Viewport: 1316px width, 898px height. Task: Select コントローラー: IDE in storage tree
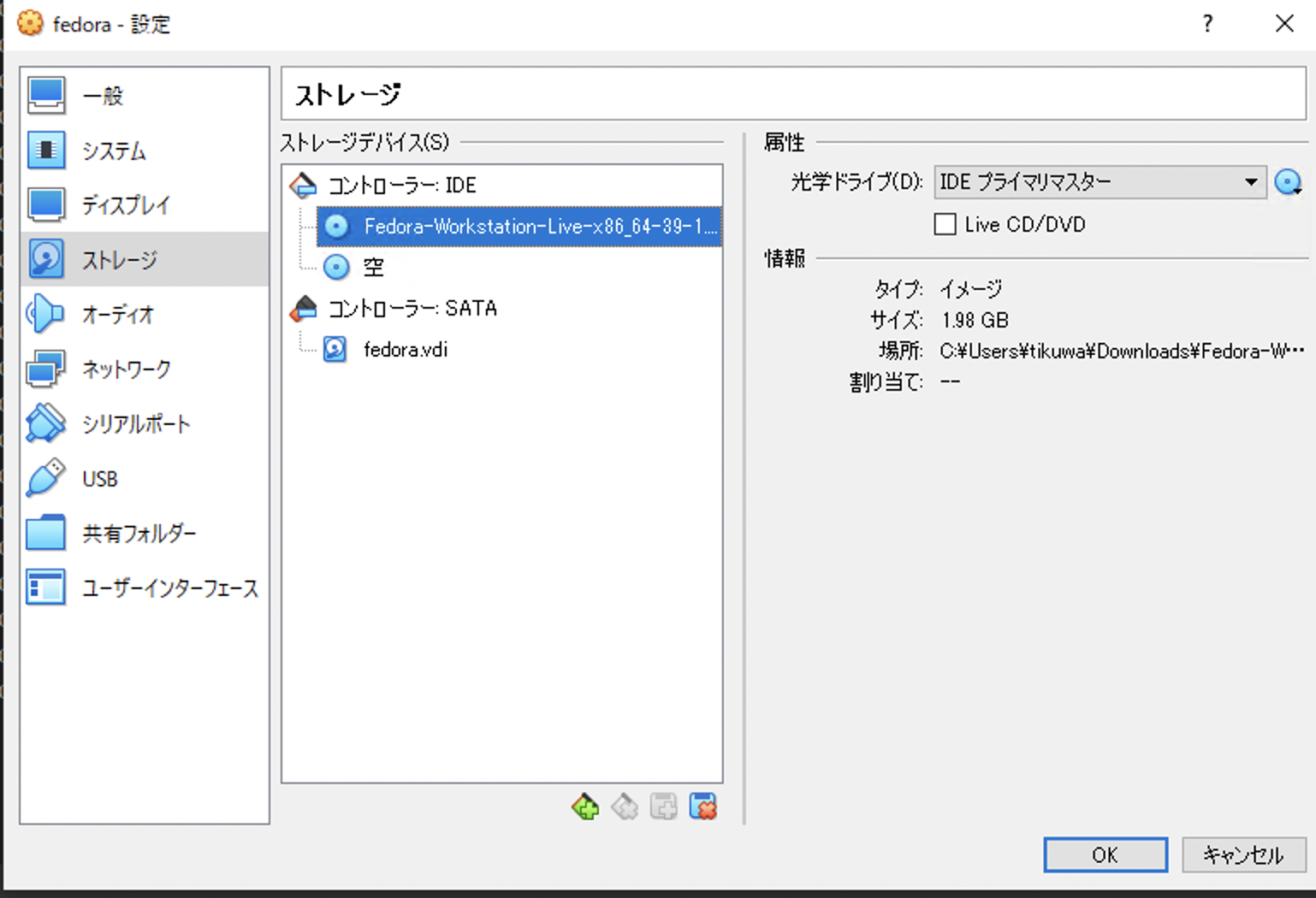click(x=402, y=185)
